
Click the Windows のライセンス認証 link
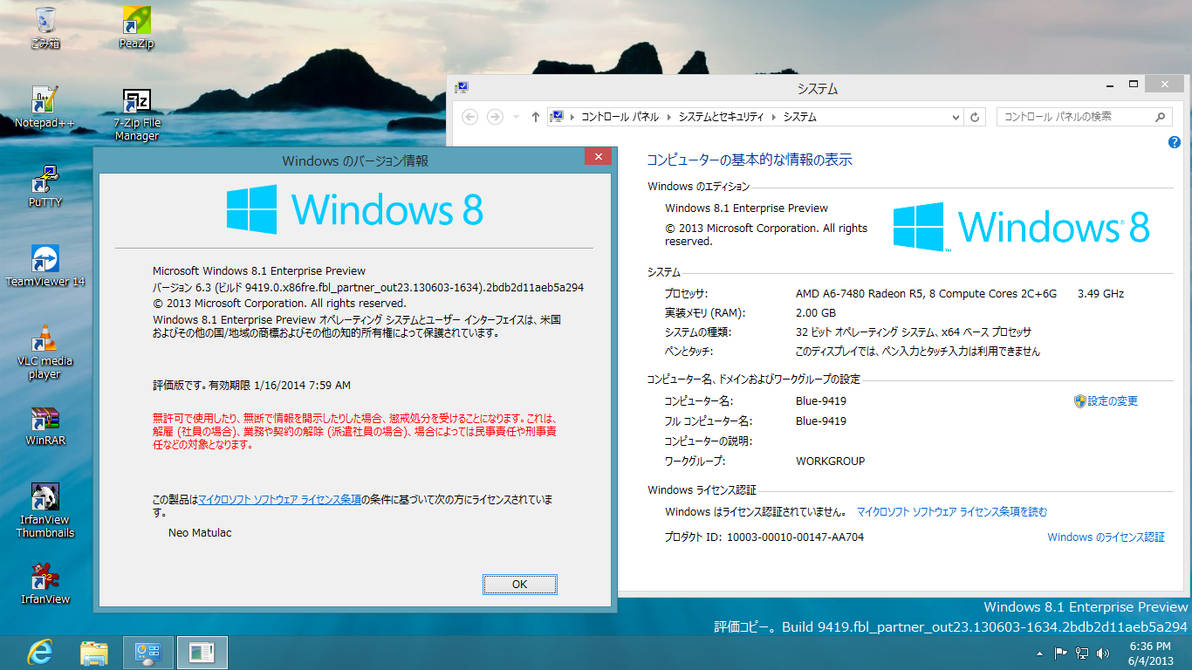(1106, 537)
